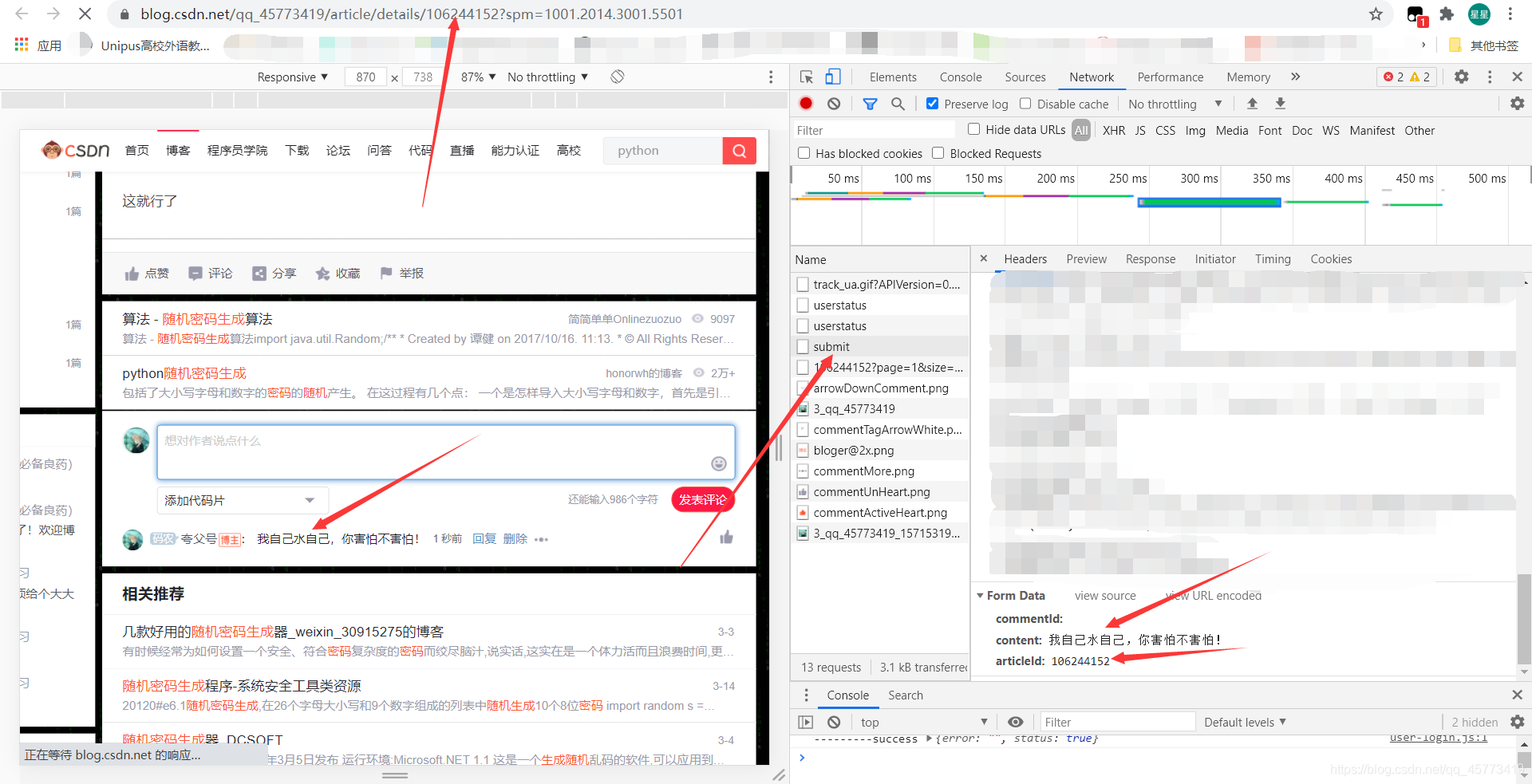Open network search magnifier
Screen dimensions: 1532x784
pos(898,104)
